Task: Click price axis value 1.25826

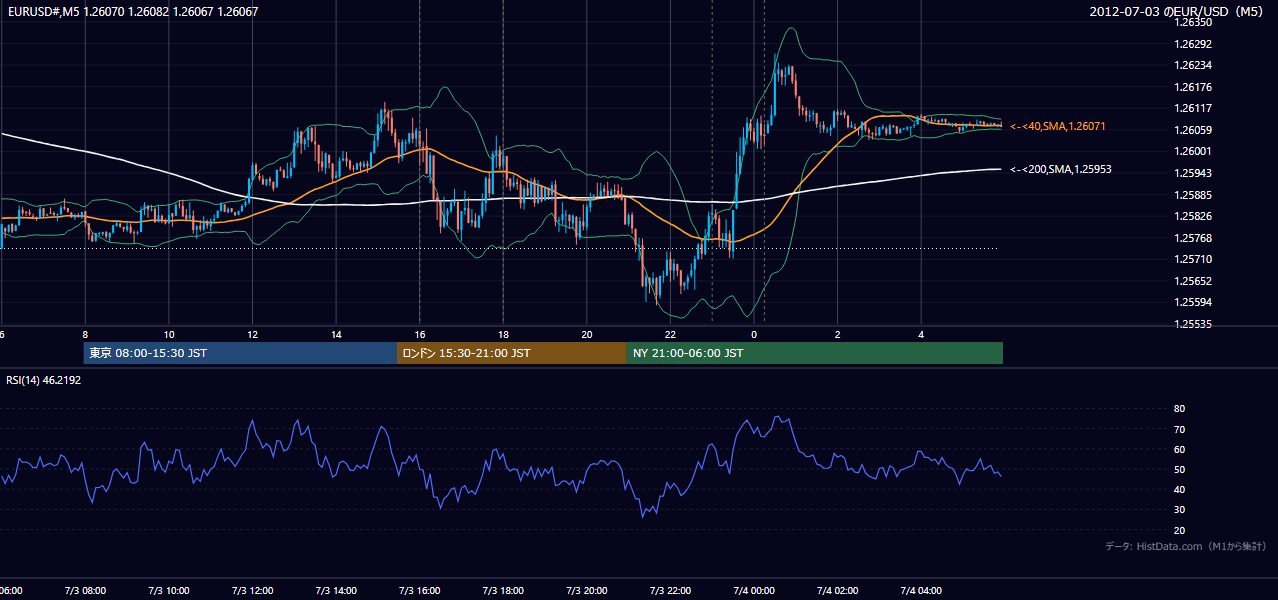Action: 1193,217
